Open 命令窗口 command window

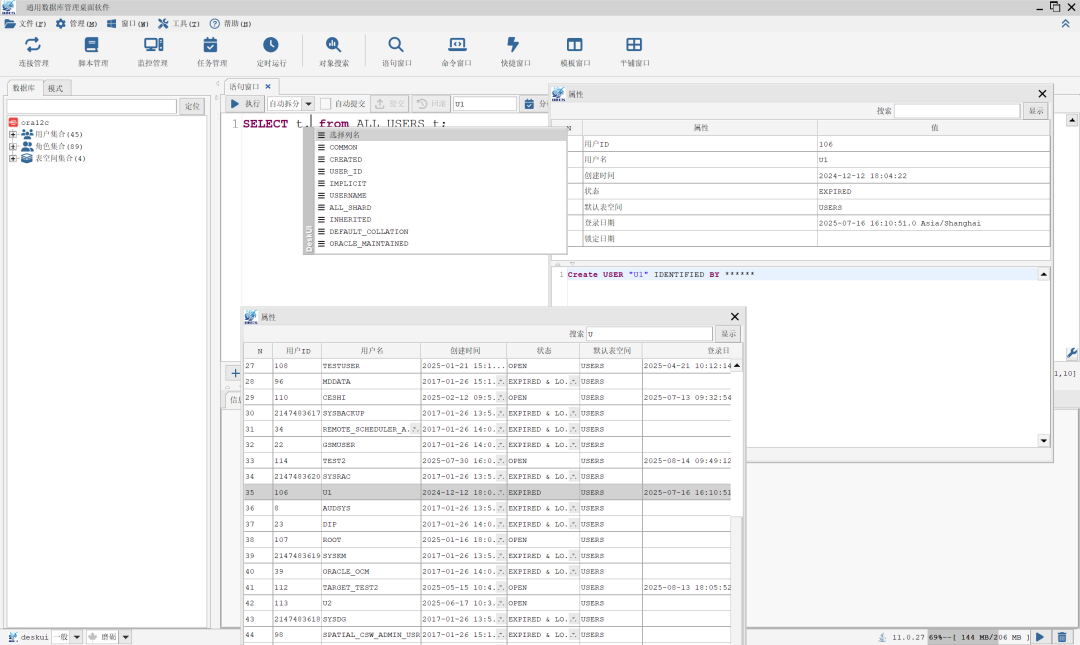click(456, 52)
